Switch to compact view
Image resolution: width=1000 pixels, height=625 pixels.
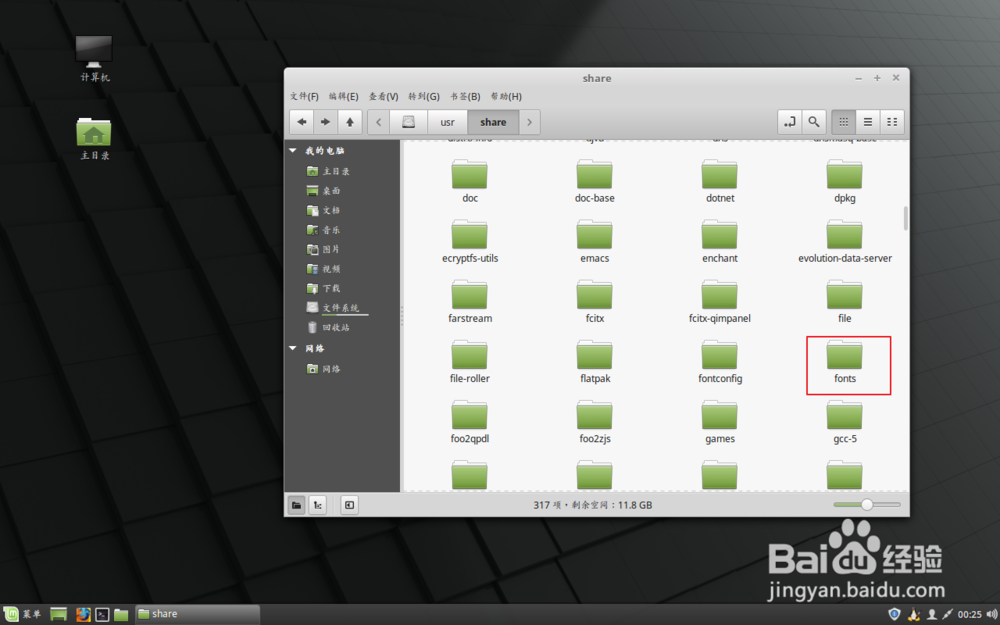pyautogui.click(x=892, y=122)
